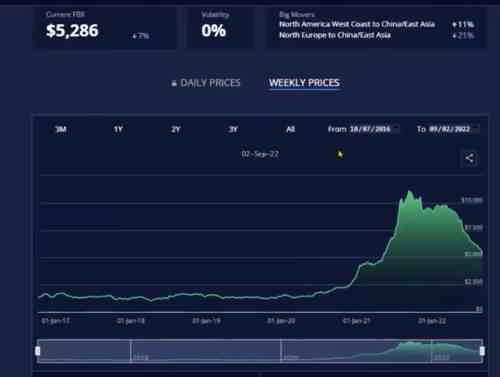Select the 3M time range

[61, 129]
